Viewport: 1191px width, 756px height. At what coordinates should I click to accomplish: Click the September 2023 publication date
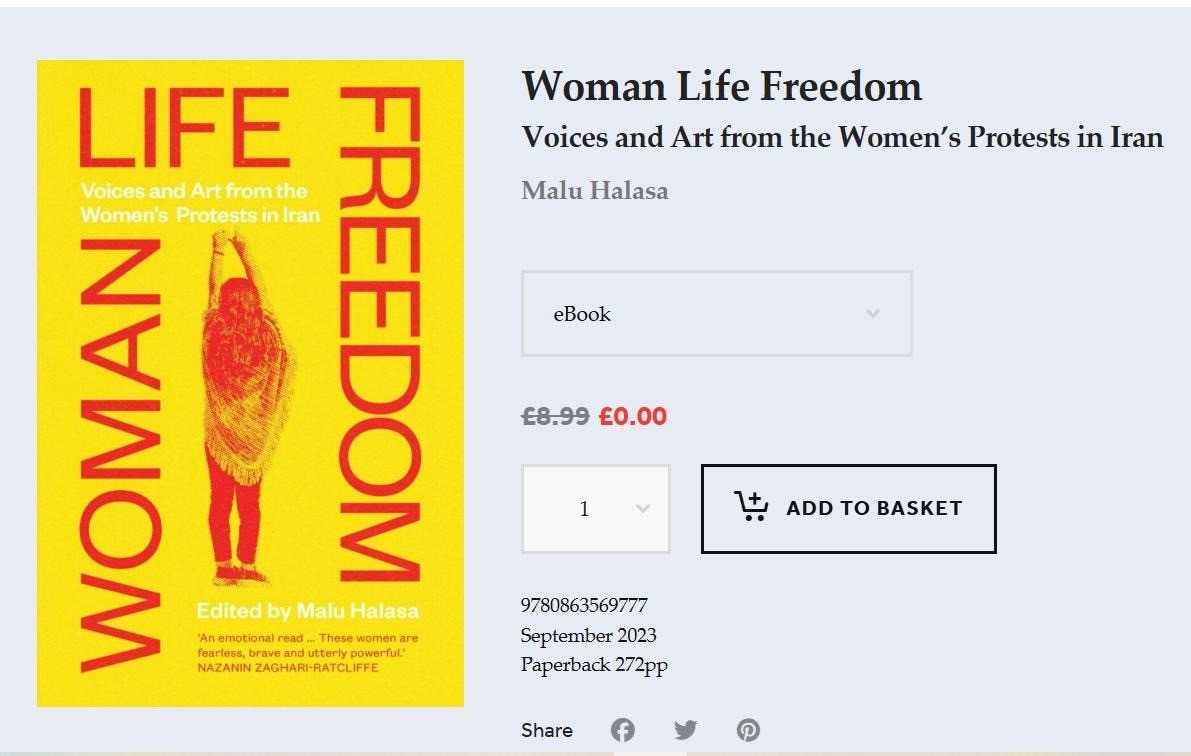588,635
